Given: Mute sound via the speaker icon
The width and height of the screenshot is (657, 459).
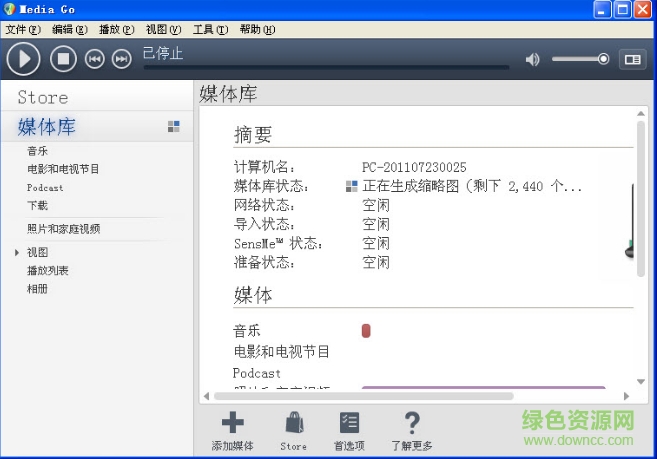Looking at the screenshot, I should pyautogui.click(x=533, y=60).
